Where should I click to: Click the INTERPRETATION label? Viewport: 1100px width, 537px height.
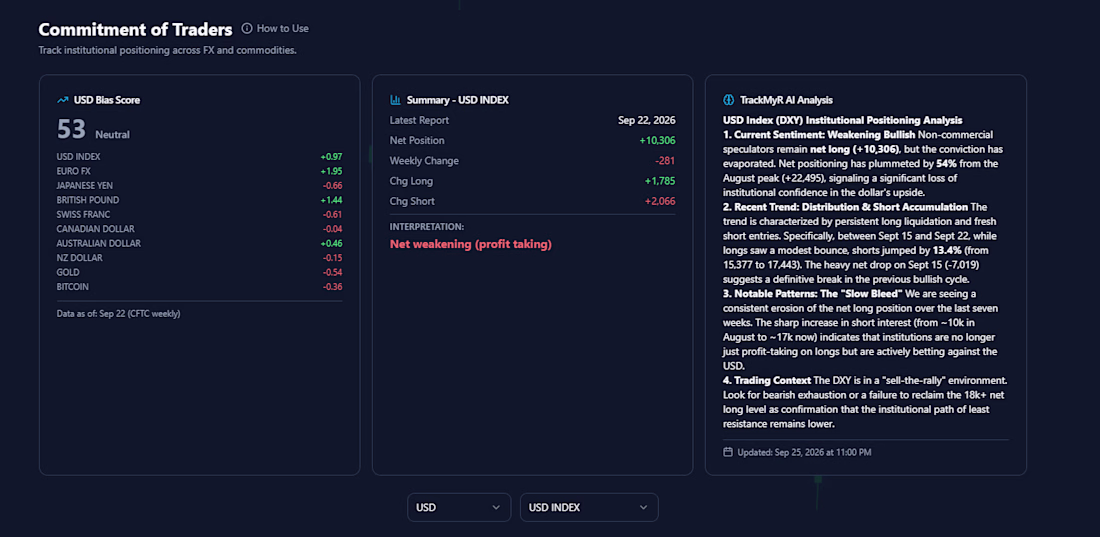(427, 227)
